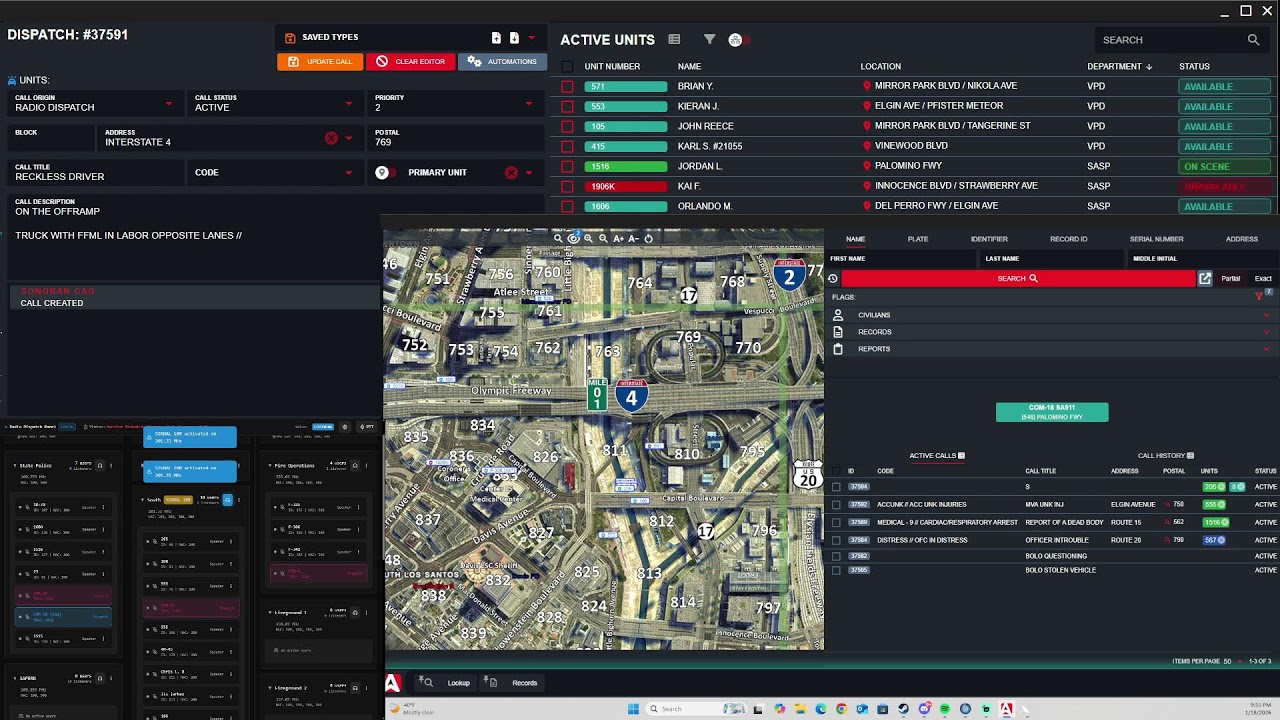1280x720 pixels.
Task: Switch to the Serial Number lookup tab
Action: tap(1157, 239)
